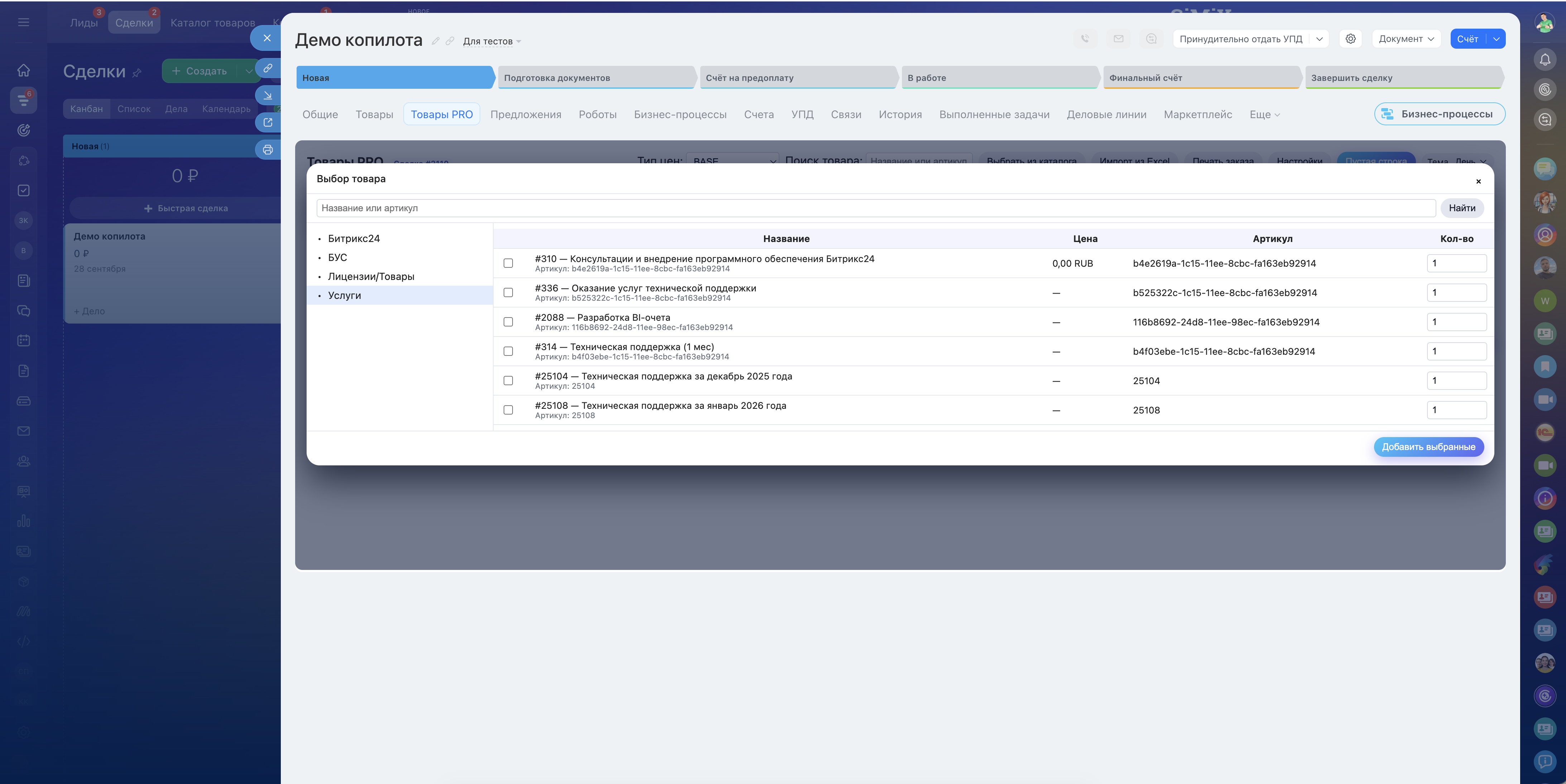Open the История tab
Viewport: 1566px width, 784px height.
tap(900, 115)
